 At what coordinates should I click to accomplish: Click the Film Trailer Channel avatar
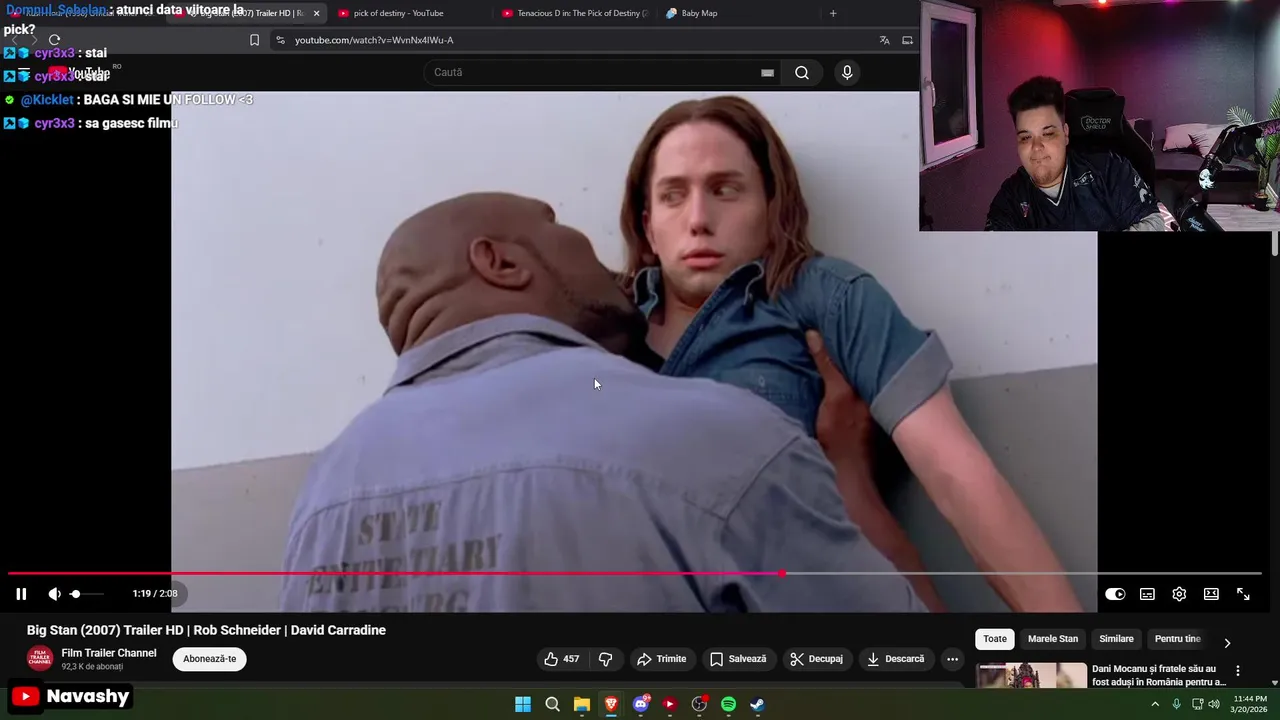[x=40, y=659]
